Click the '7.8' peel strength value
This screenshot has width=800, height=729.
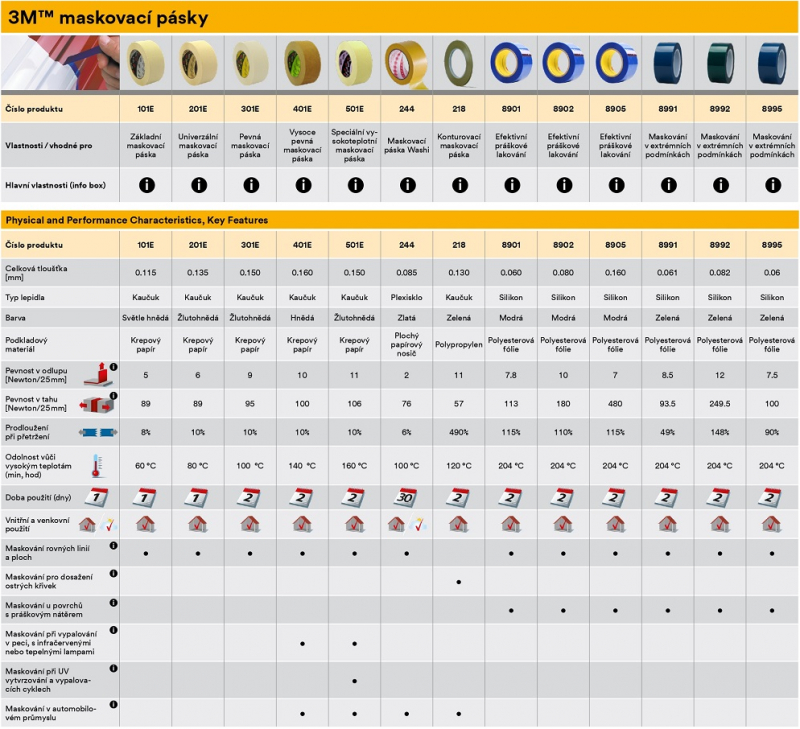(511, 375)
